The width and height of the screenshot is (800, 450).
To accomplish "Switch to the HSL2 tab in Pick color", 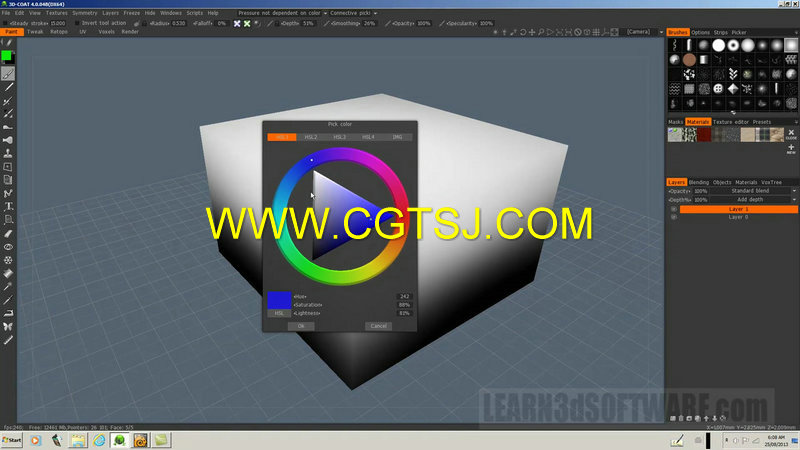I will coord(311,137).
